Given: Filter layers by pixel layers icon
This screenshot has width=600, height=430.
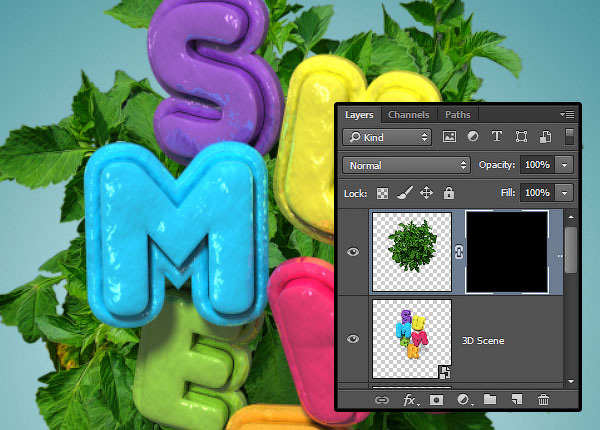Looking at the screenshot, I should pos(449,137).
